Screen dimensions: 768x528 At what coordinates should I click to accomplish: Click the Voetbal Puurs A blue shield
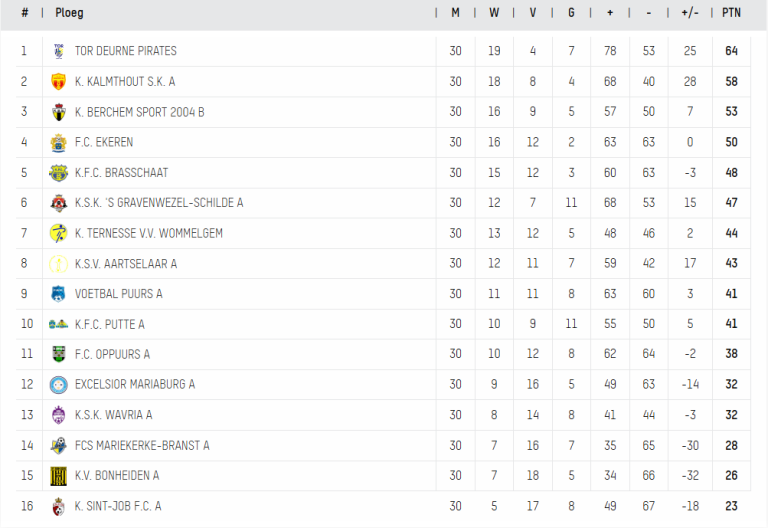(x=58, y=294)
